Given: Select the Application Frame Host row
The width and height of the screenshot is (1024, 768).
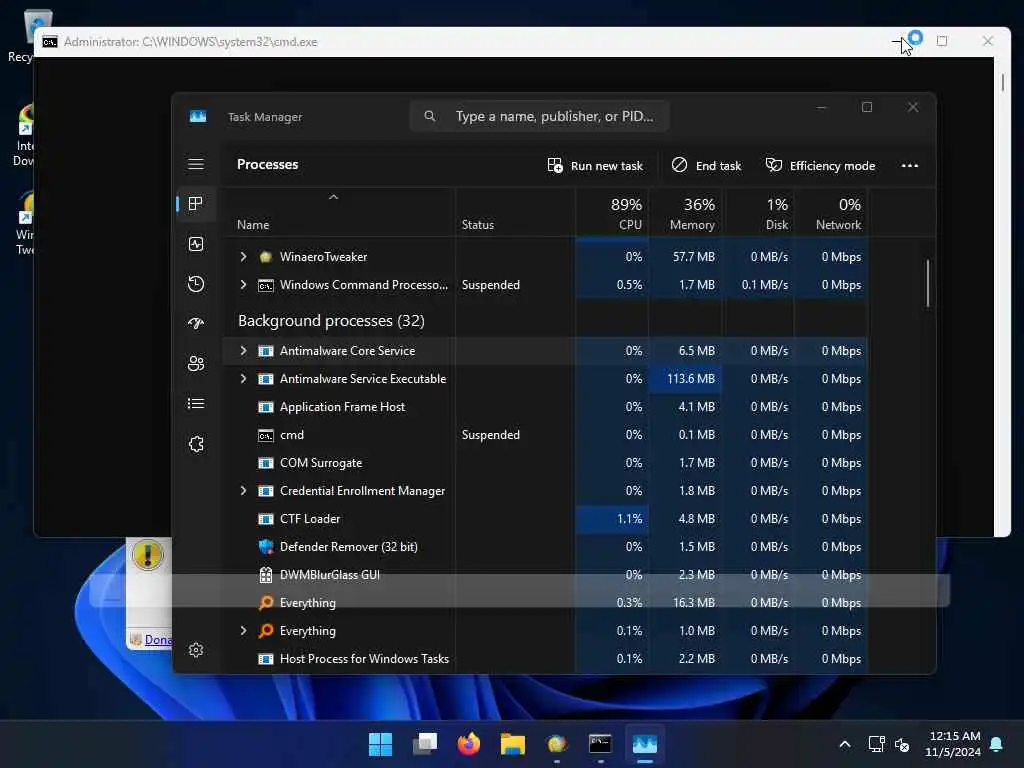Looking at the screenshot, I should (x=546, y=407).
